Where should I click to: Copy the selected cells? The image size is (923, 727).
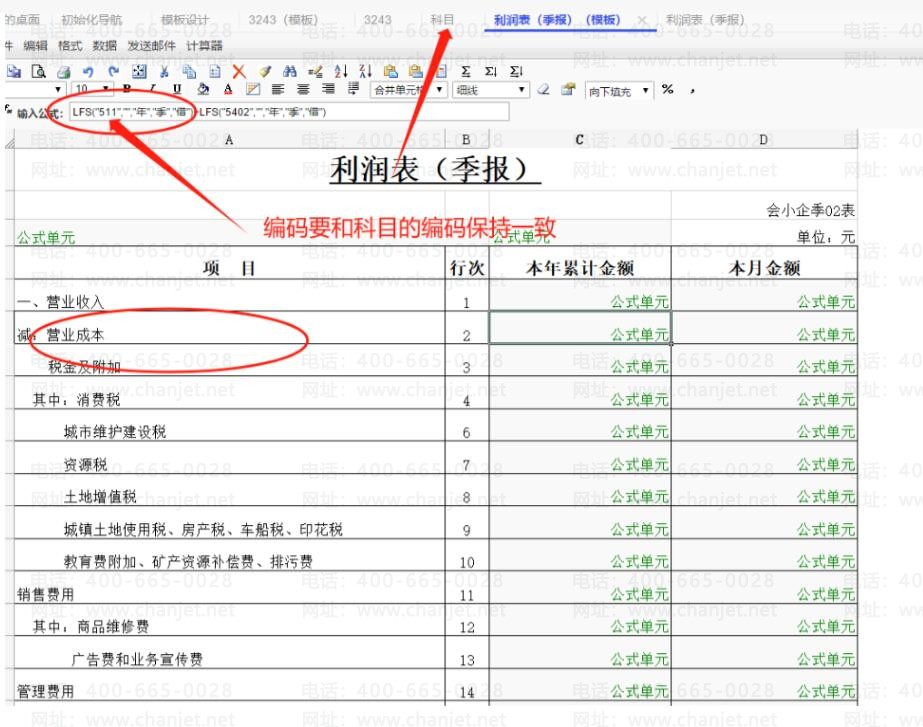[189, 72]
